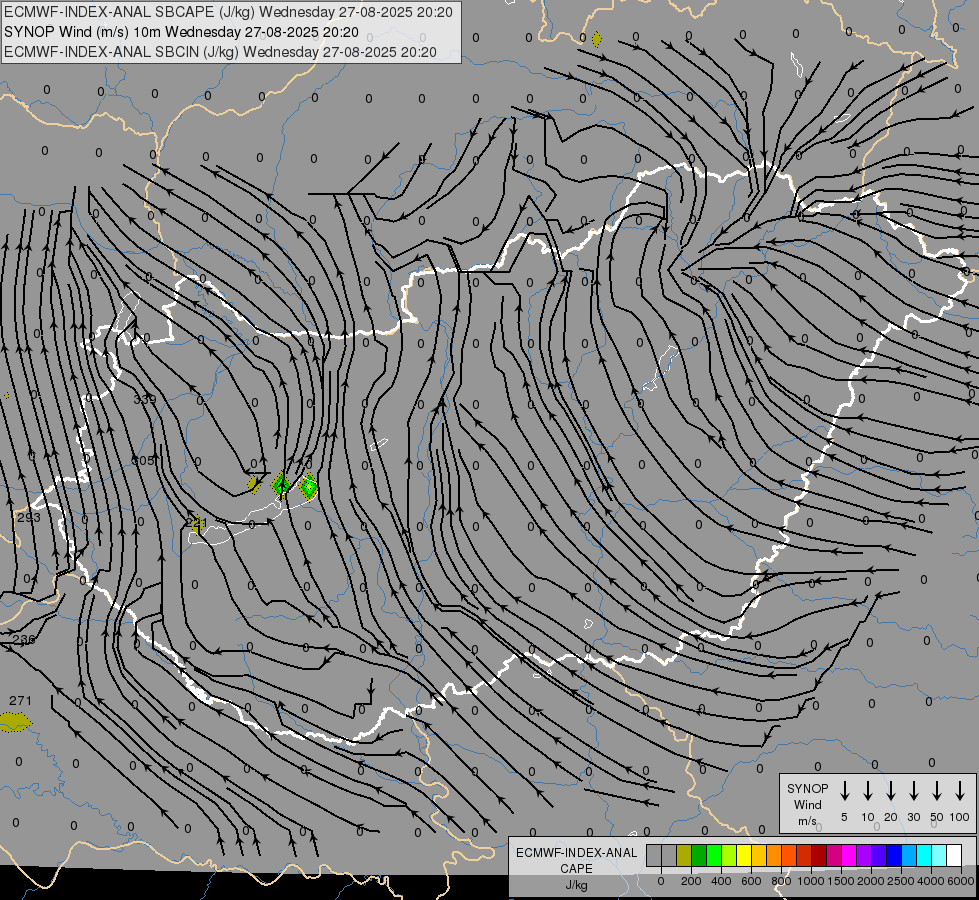
Task: Click the small olive CAPE marker near the top border
Action: point(597,40)
